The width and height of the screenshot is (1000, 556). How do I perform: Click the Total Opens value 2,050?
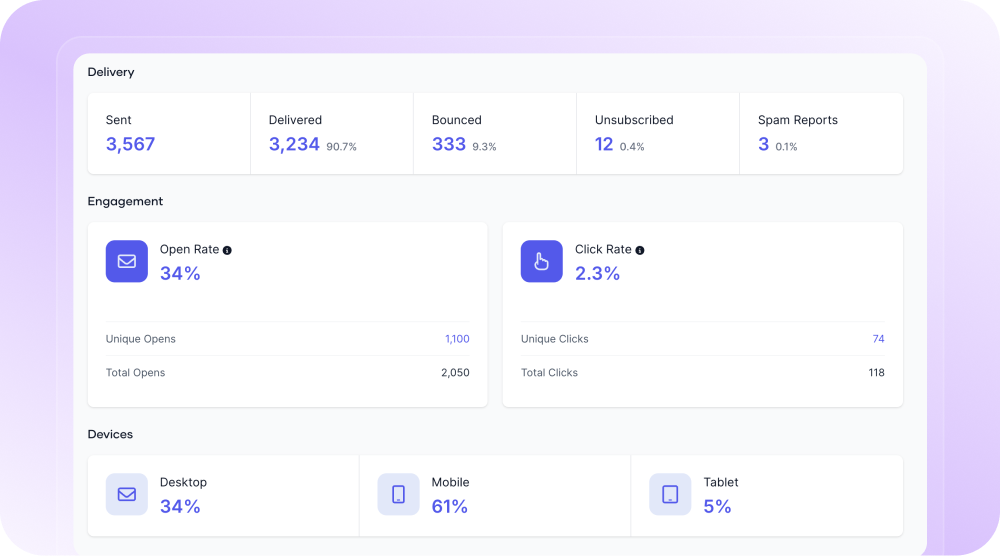coord(455,372)
